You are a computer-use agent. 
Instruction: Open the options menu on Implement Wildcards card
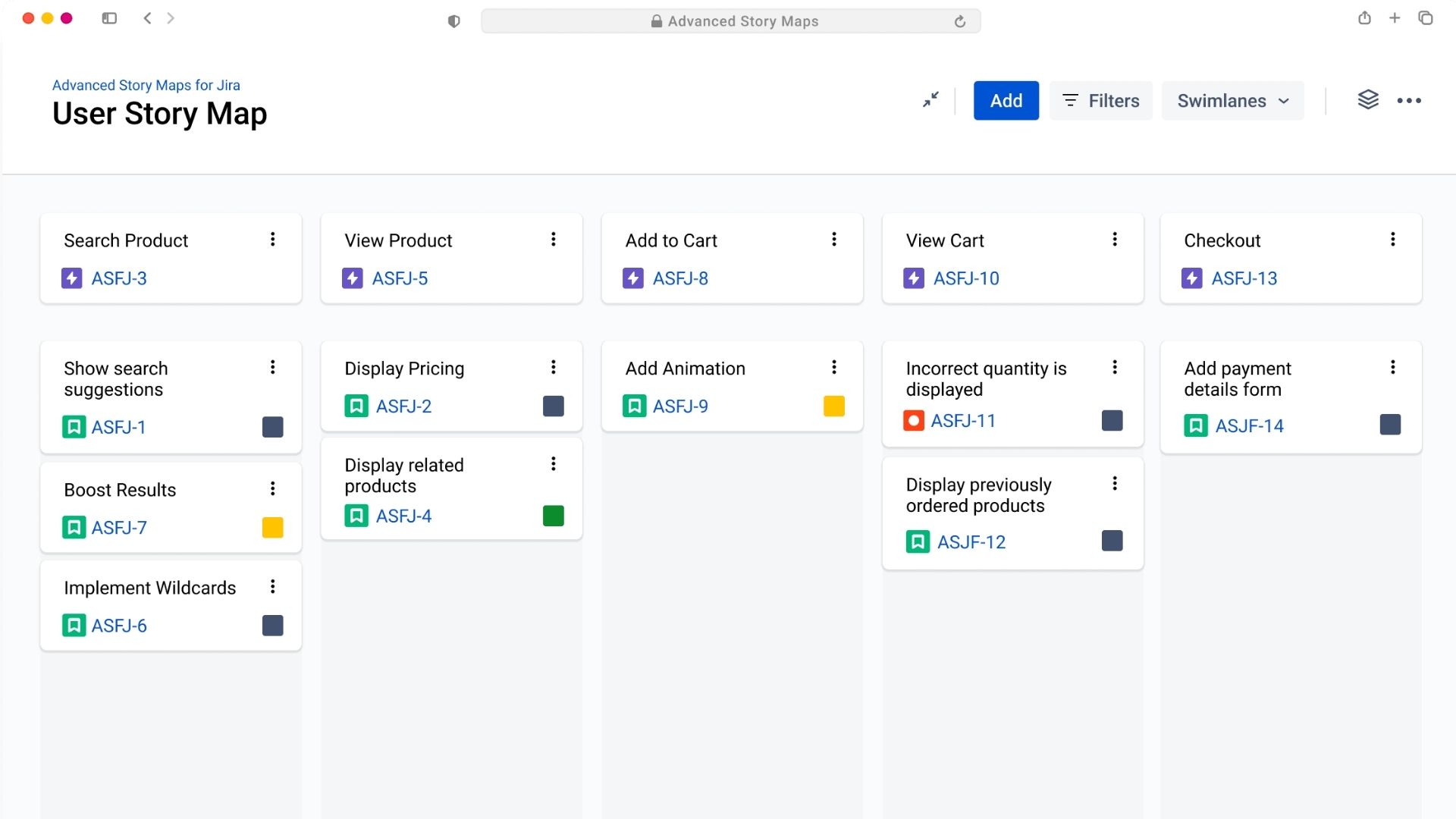pyautogui.click(x=273, y=586)
